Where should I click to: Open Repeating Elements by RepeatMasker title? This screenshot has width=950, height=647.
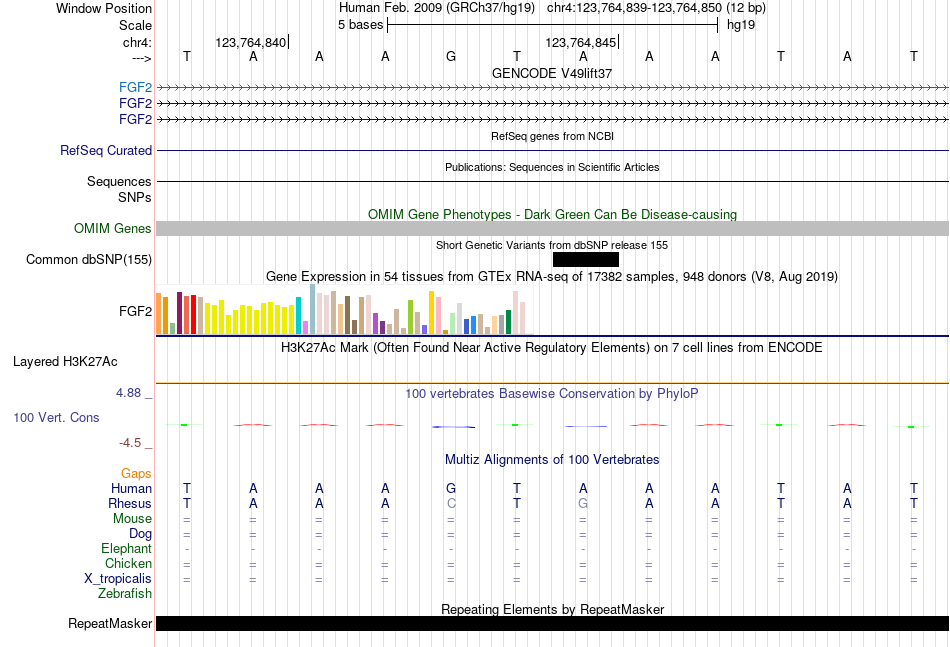tap(552, 609)
